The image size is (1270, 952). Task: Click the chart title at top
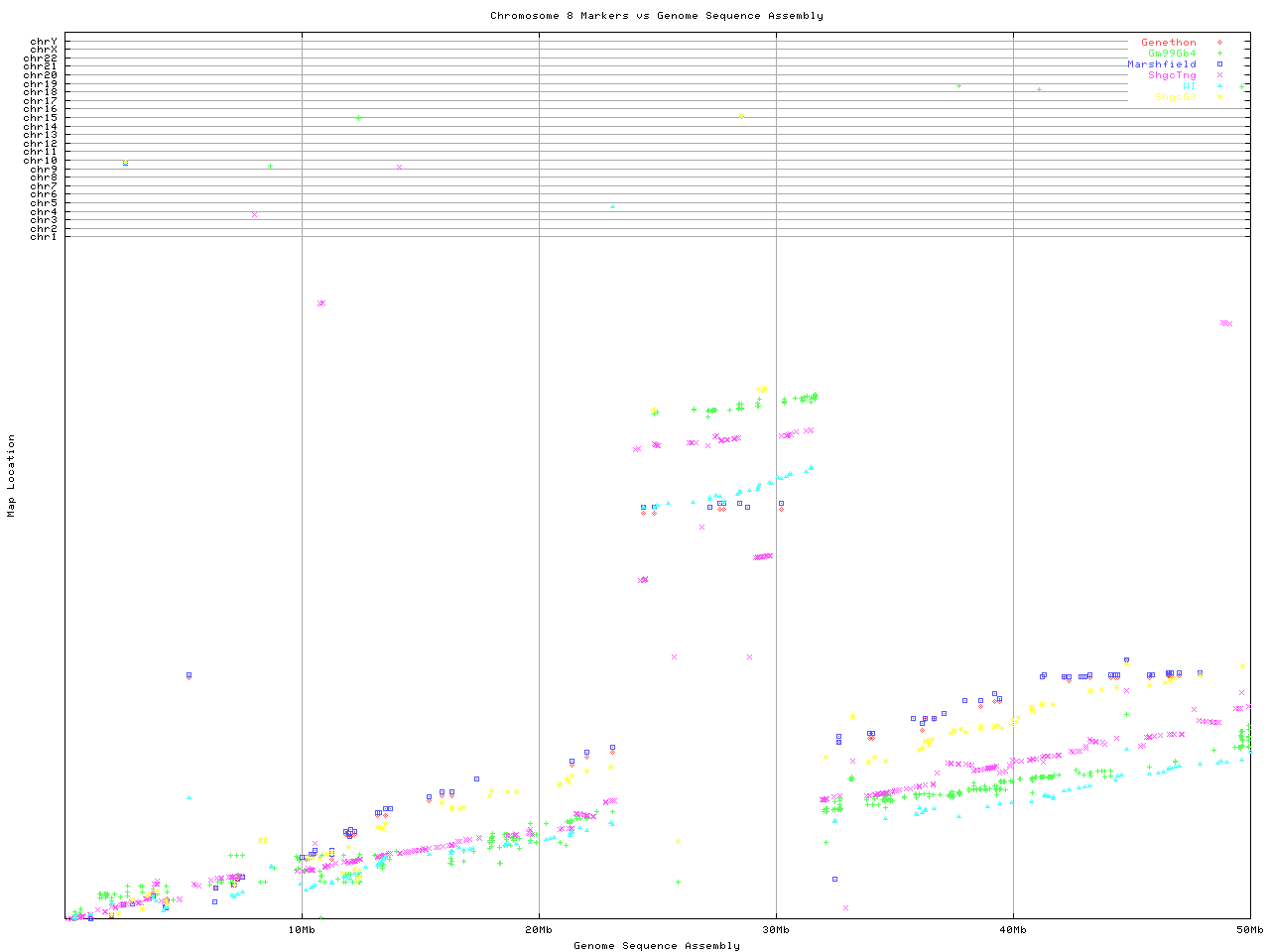pos(656,16)
